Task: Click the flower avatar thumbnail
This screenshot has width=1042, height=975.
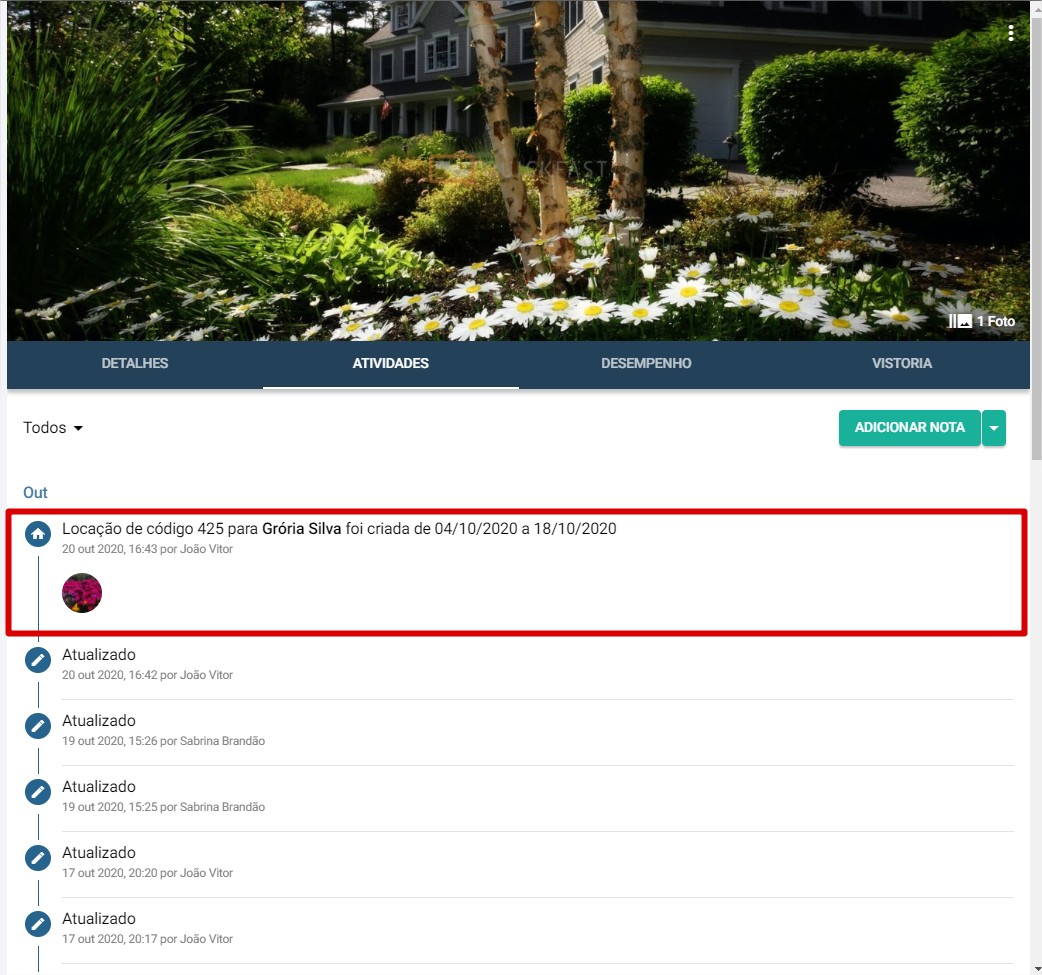Action: click(x=82, y=593)
